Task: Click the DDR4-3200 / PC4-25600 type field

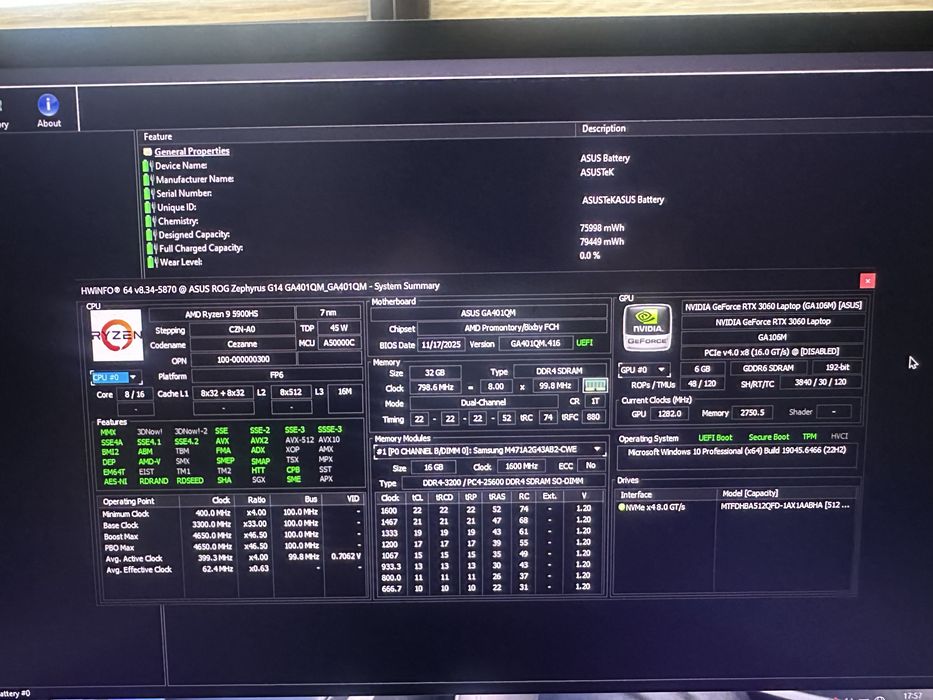Action: tap(503, 481)
